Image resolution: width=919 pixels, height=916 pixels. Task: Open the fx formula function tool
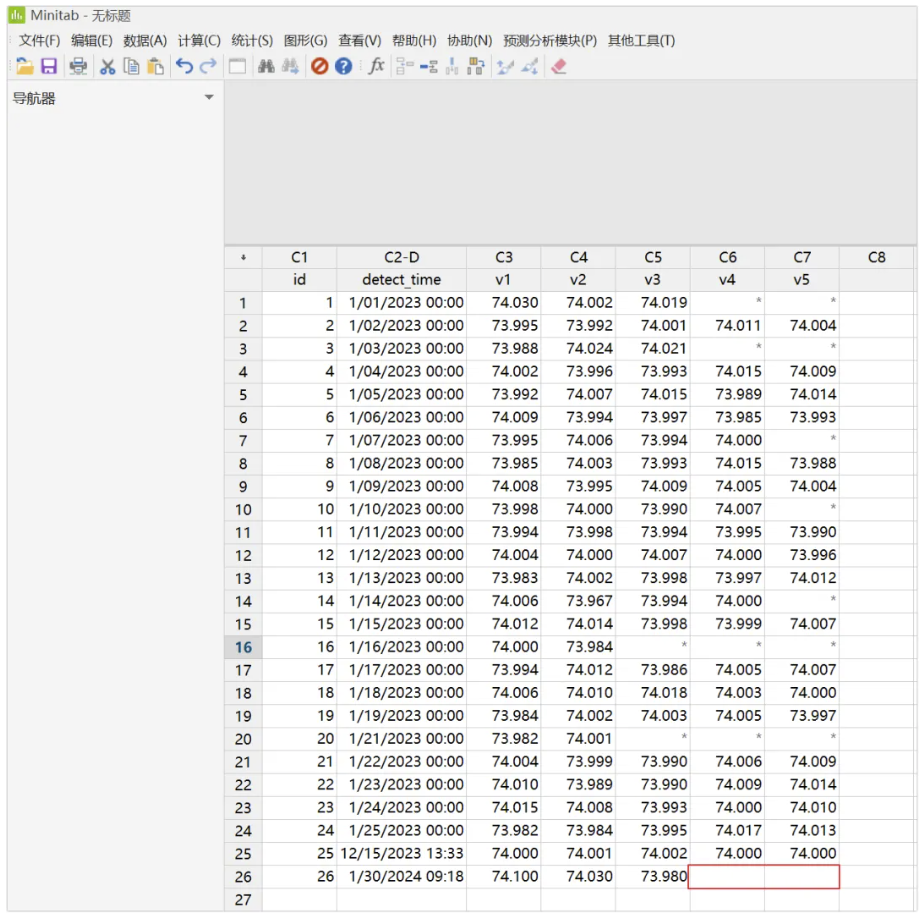coord(376,66)
